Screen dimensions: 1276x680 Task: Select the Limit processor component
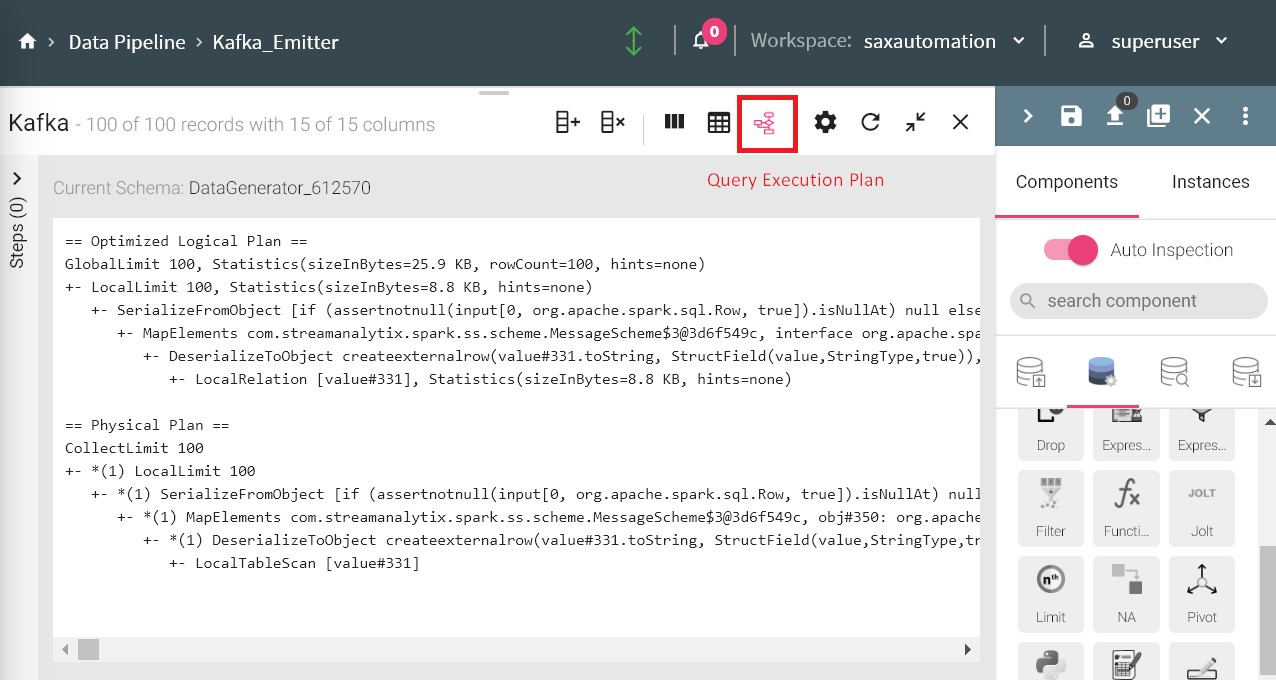(x=1051, y=594)
